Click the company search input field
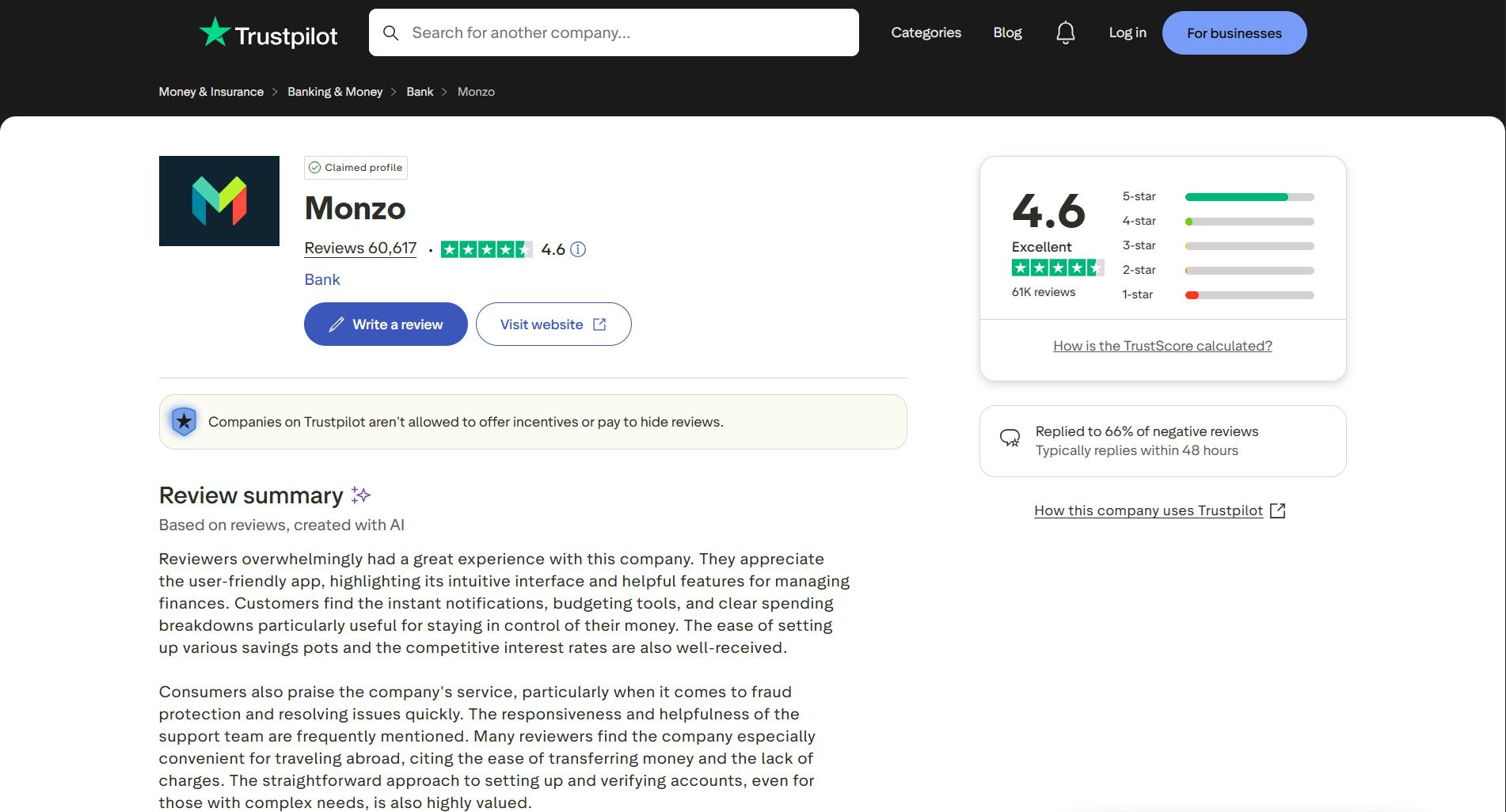Image resolution: width=1506 pixels, height=812 pixels. 612,32
